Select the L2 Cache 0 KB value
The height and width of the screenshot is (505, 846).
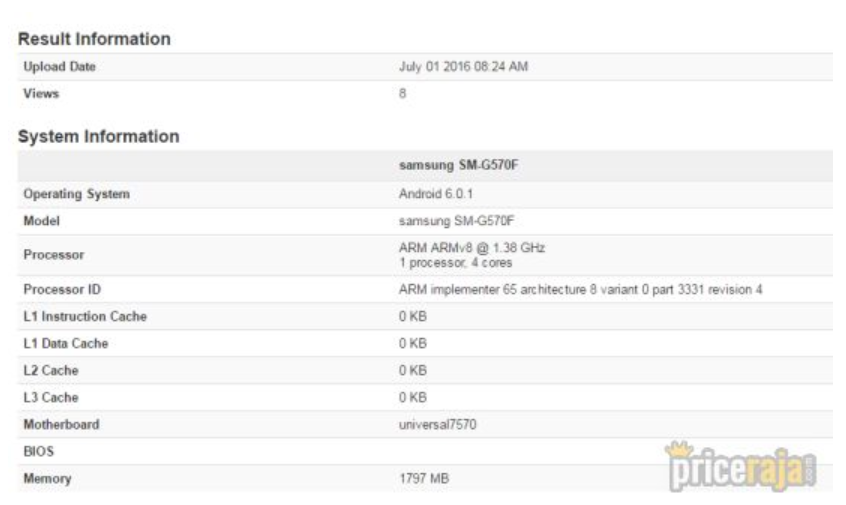[413, 371]
